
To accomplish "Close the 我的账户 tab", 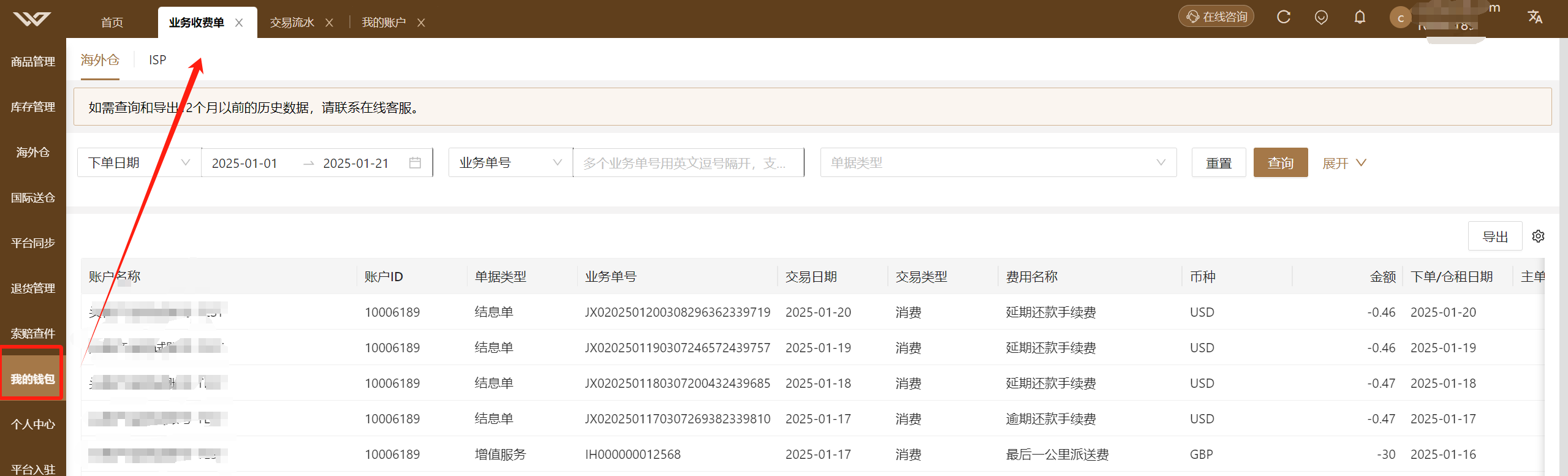I will [421, 23].
